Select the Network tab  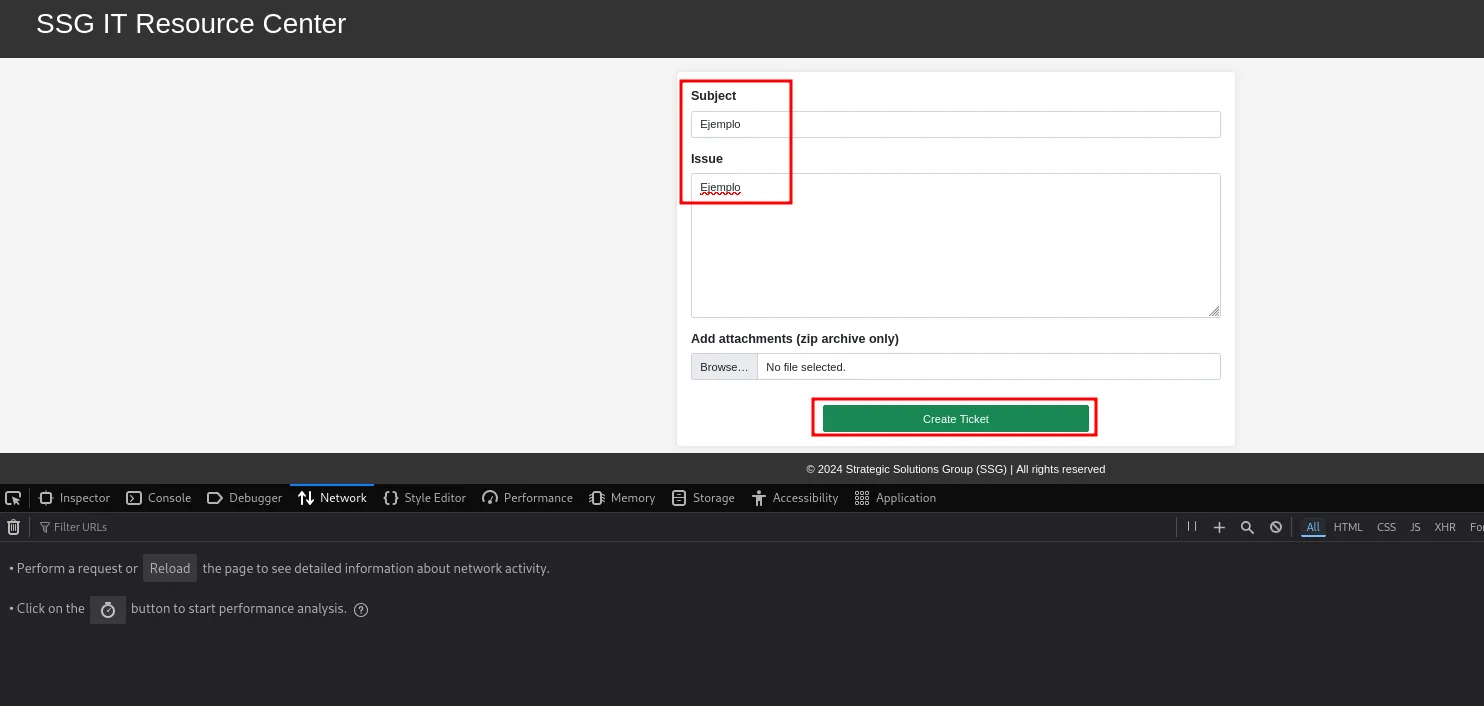[332, 498]
